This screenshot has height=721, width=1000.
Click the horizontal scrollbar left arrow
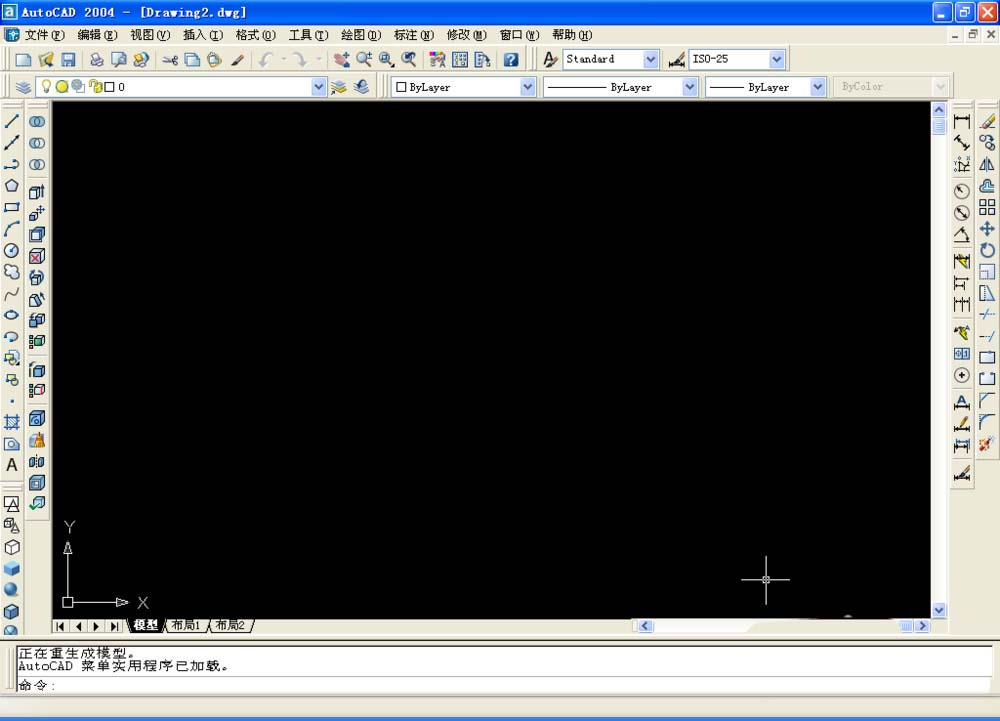click(x=645, y=626)
